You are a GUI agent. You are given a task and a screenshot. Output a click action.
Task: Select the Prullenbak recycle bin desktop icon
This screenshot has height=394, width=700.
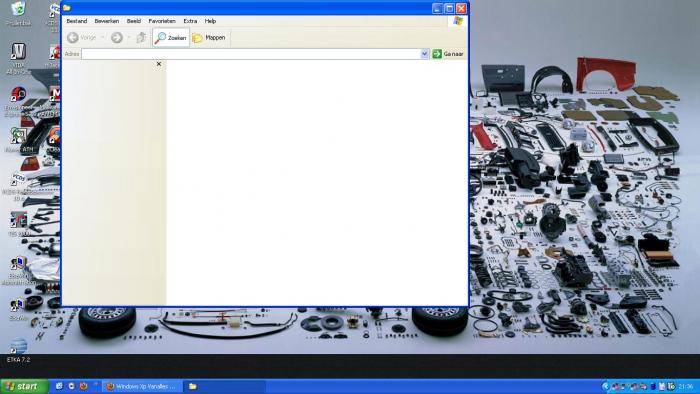click(19, 13)
